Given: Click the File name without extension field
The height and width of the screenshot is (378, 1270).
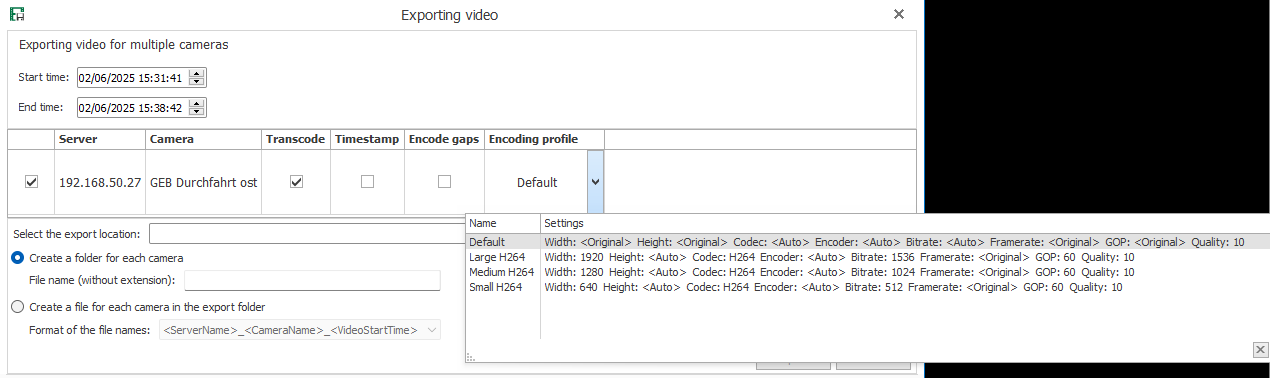Looking at the screenshot, I should pyautogui.click(x=312, y=280).
